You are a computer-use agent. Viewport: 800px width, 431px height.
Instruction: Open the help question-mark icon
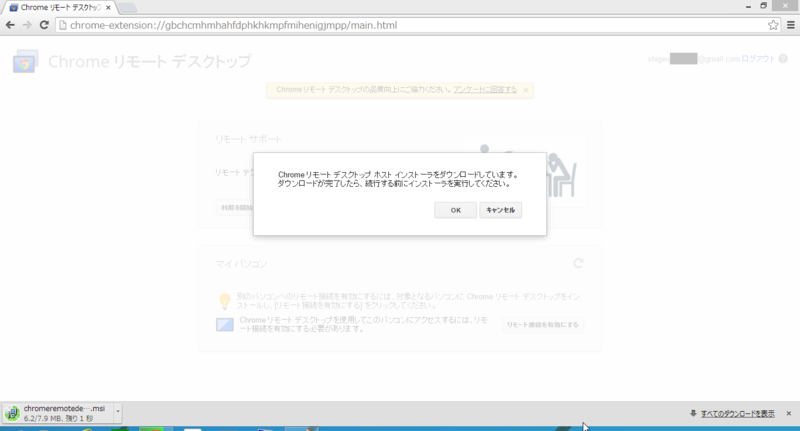click(x=783, y=59)
